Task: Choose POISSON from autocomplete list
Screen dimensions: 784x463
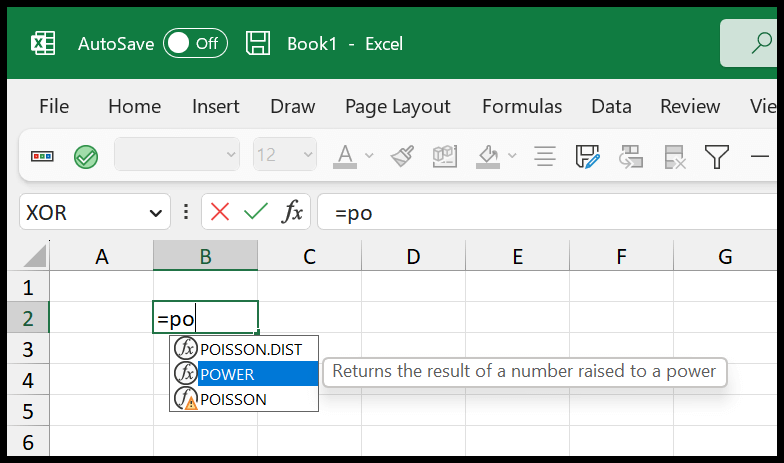Action: (x=244, y=398)
